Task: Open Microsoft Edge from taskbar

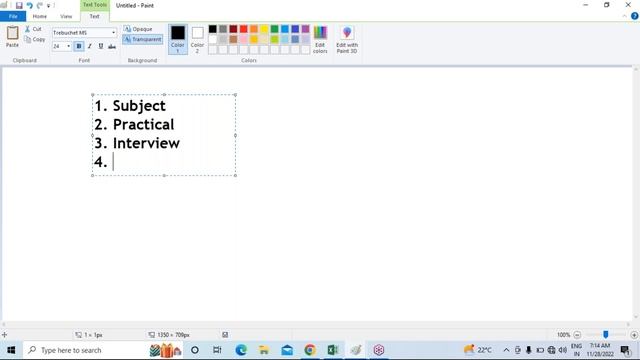Action: point(241,350)
